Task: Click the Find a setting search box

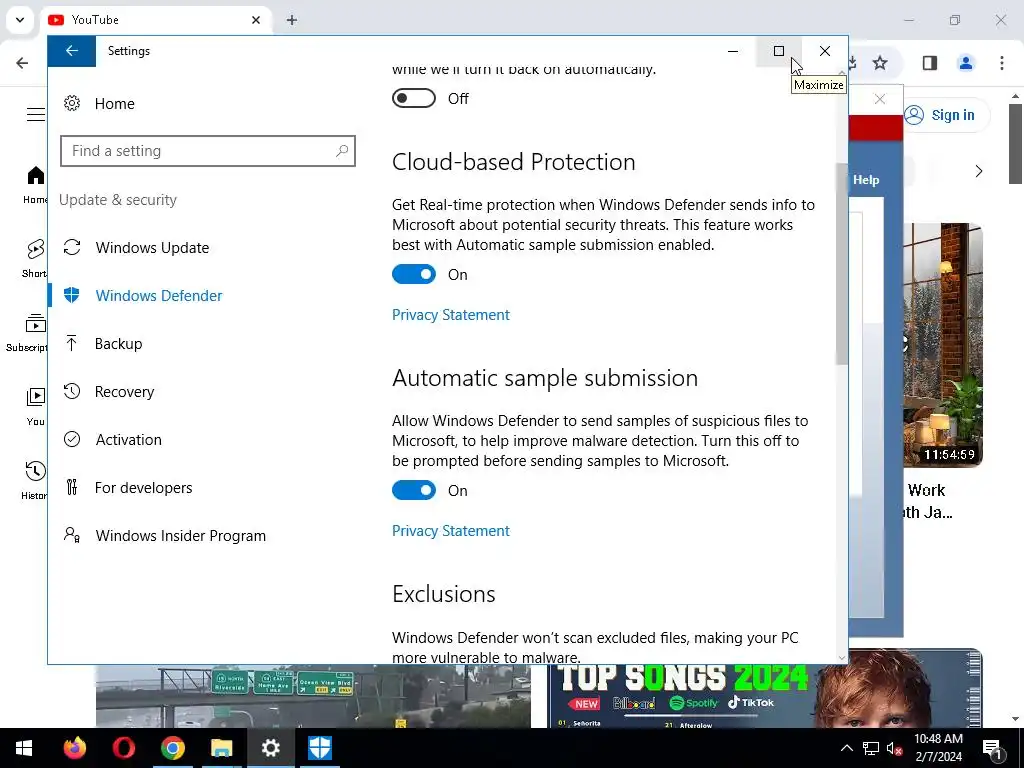Action: (x=208, y=151)
